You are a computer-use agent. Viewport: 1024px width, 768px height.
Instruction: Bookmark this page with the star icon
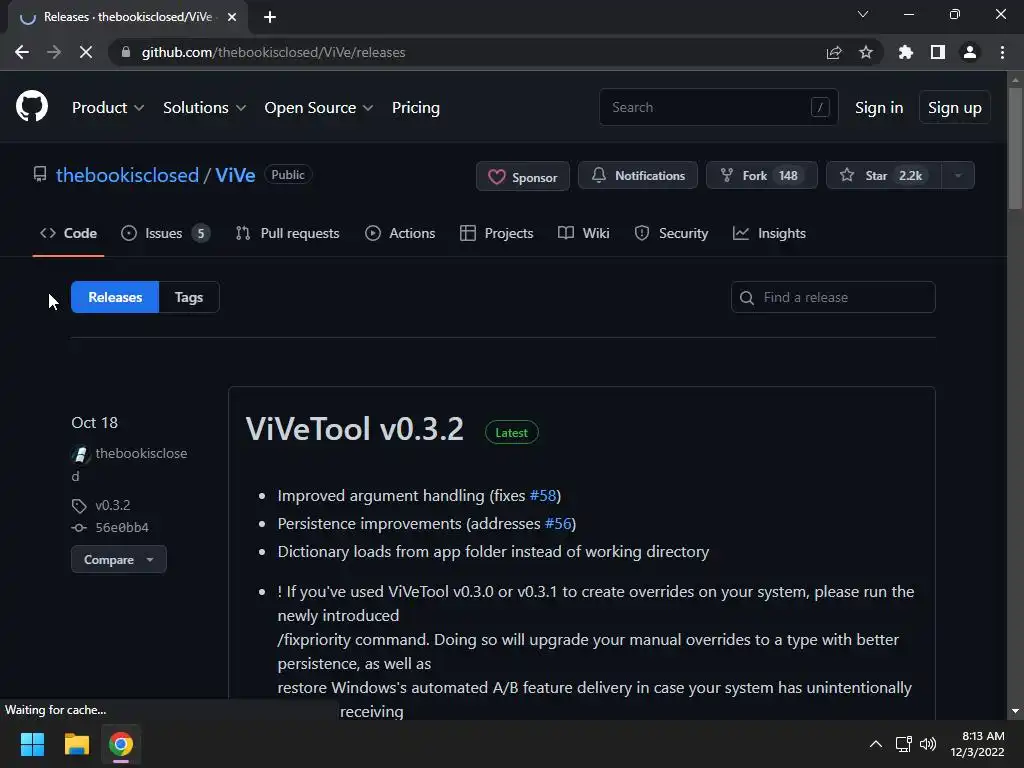tap(866, 52)
